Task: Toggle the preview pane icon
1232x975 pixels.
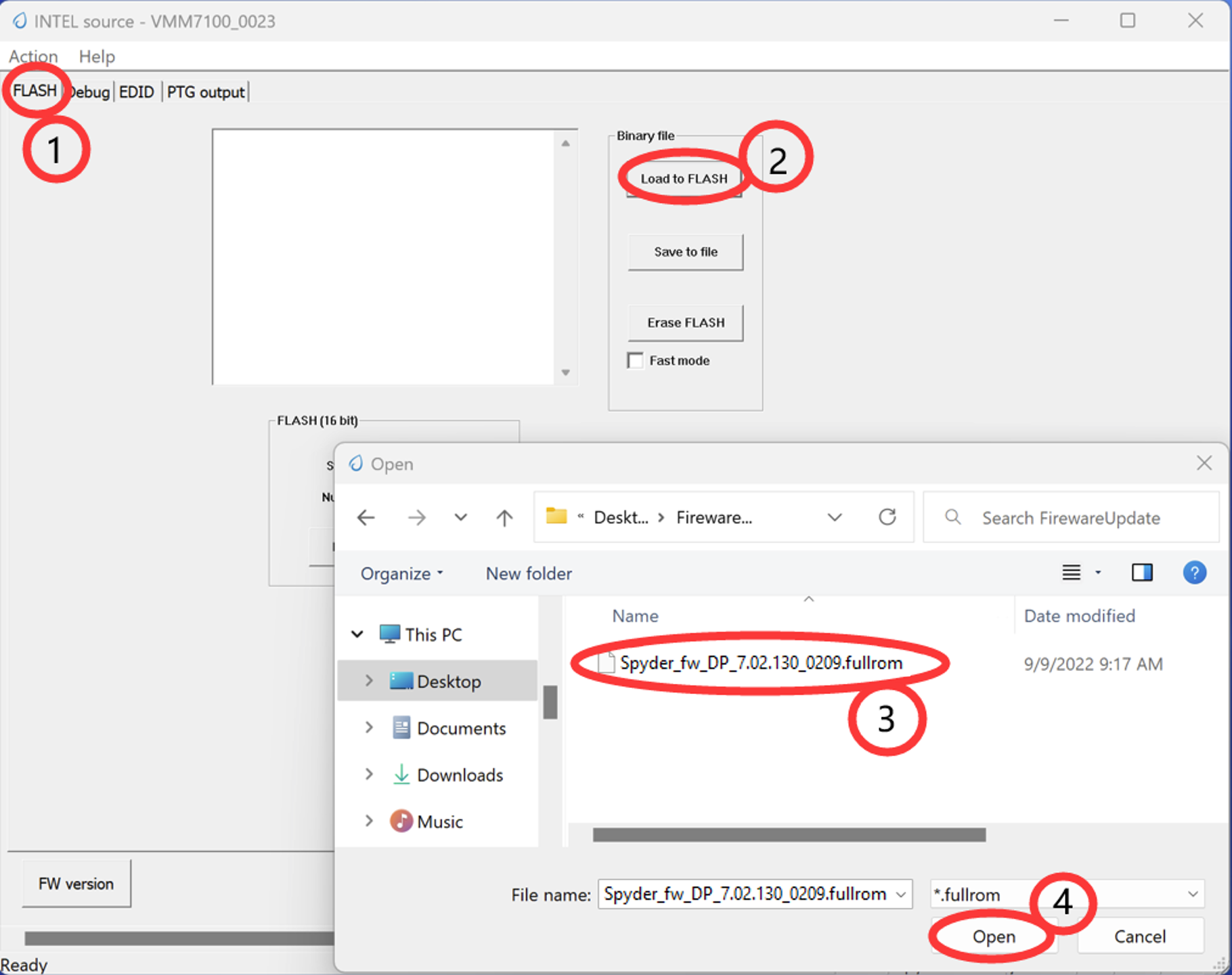Action: coord(1143,573)
